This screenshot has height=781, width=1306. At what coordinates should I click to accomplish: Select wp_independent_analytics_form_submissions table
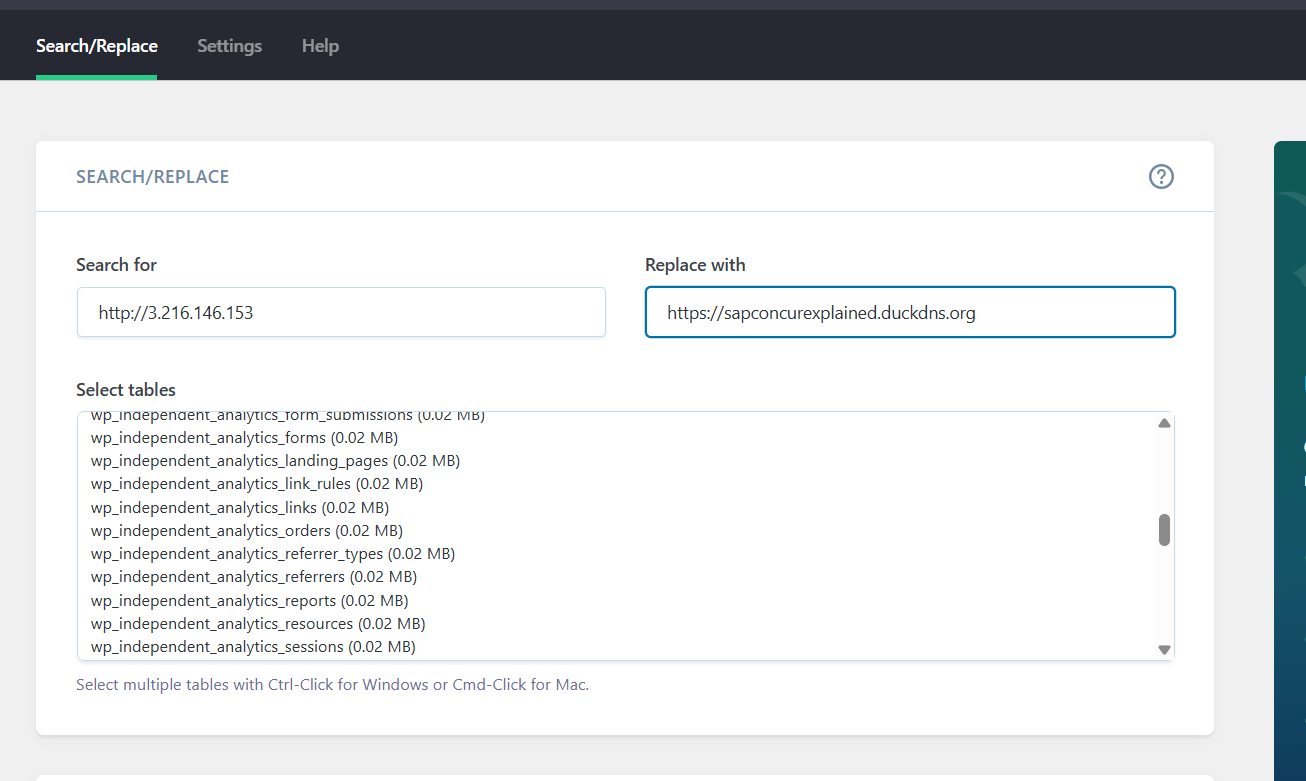[x=287, y=417]
